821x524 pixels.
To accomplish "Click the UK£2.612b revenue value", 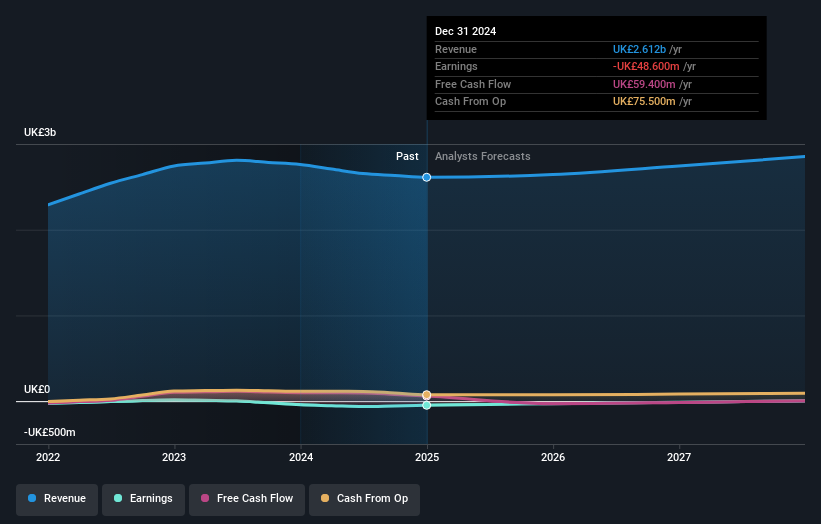I will point(639,49).
